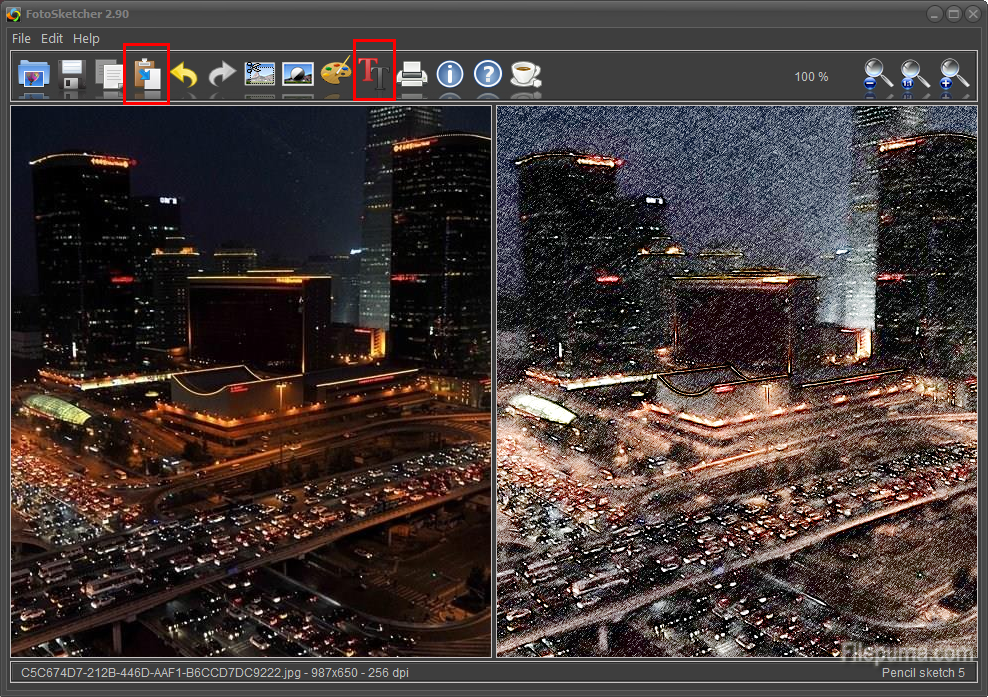Reset zoom with the 1:1 magnifier

(915, 76)
